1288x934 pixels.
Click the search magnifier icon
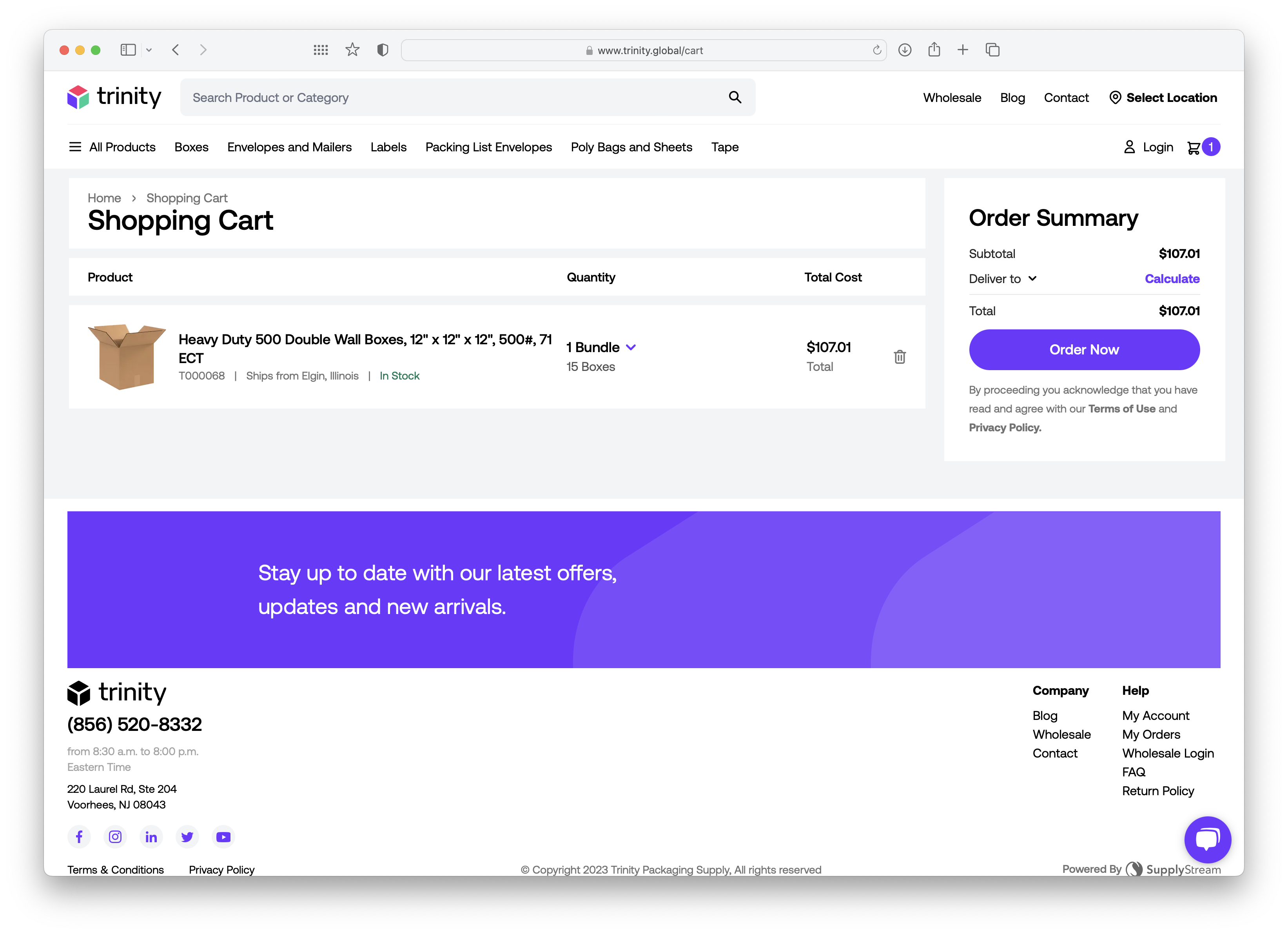click(x=735, y=97)
